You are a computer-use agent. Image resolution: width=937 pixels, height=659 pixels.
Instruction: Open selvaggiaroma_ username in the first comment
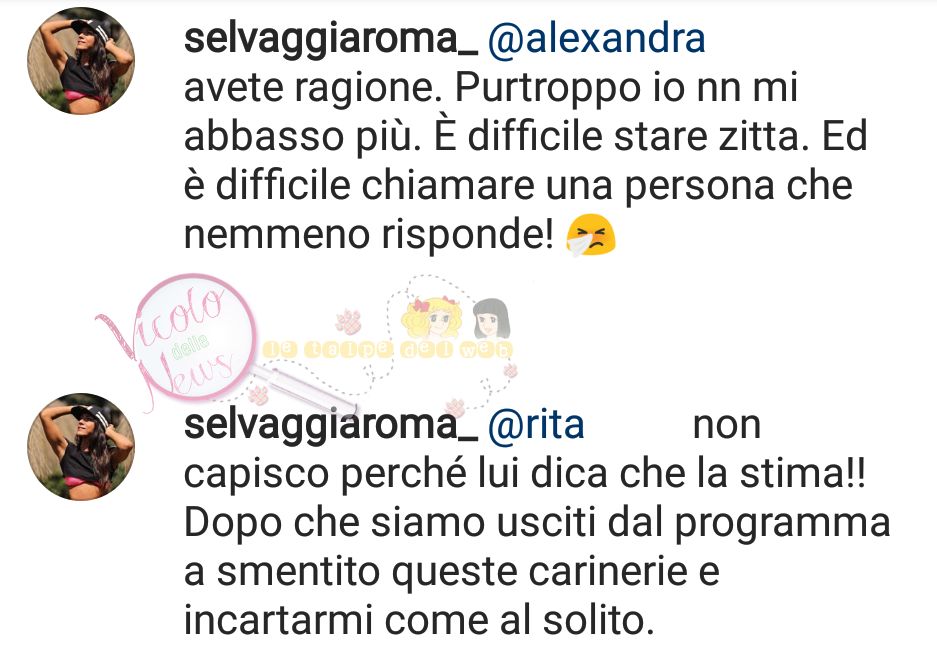pyautogui.click(x=330, y=41)
